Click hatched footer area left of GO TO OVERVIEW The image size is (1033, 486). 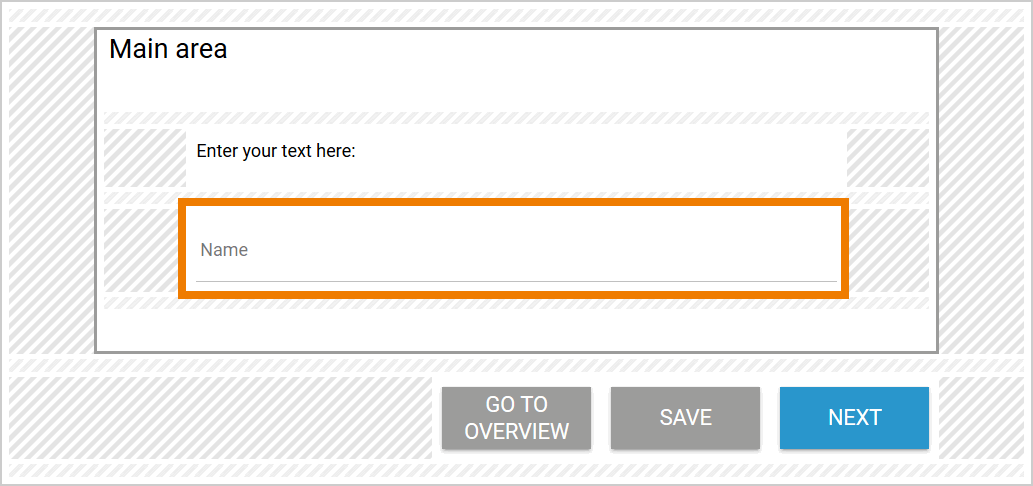pos(220,418)
